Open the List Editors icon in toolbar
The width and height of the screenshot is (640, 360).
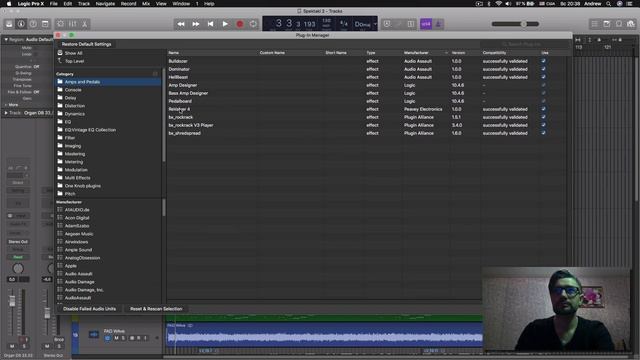595,24
